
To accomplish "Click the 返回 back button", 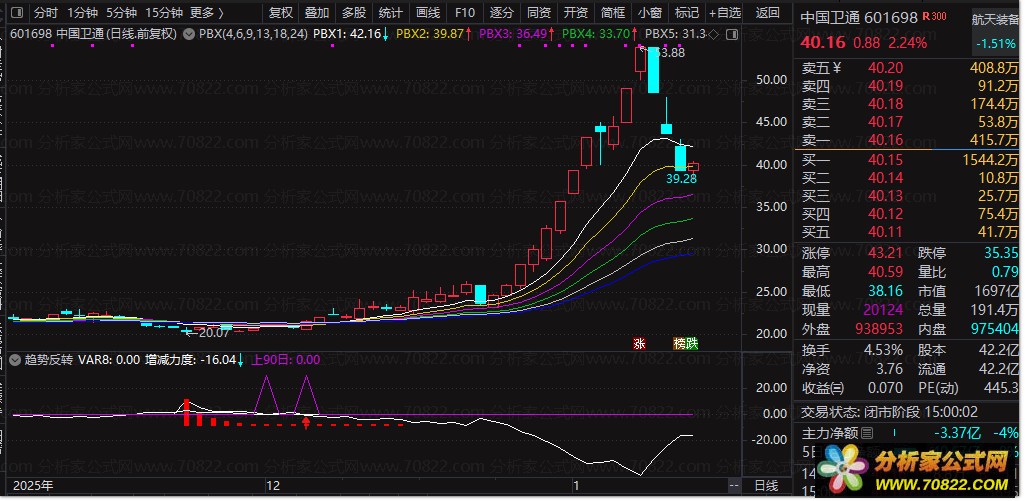I will point(767,12).
